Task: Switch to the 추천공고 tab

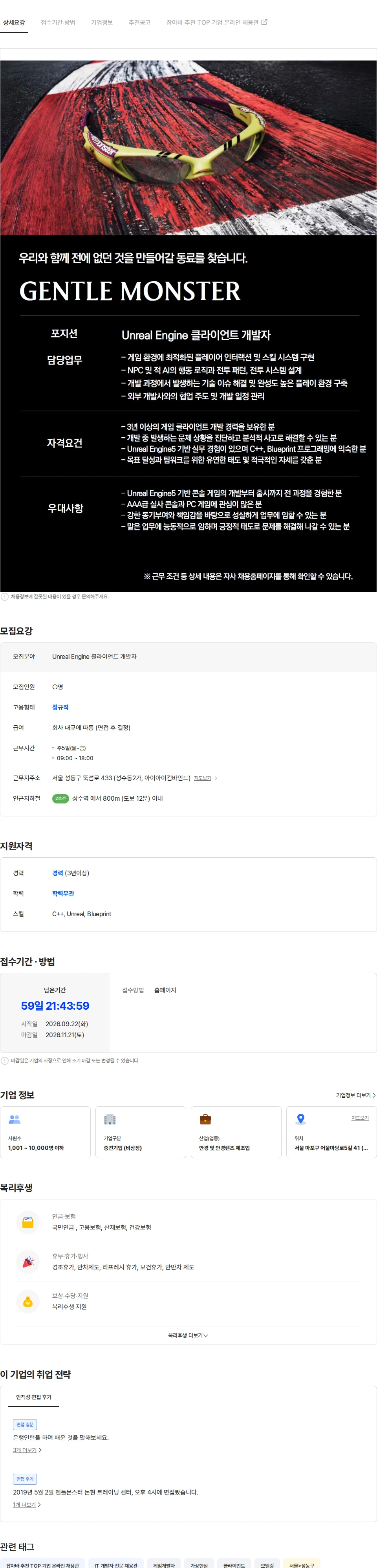Action: click(139, 22)
